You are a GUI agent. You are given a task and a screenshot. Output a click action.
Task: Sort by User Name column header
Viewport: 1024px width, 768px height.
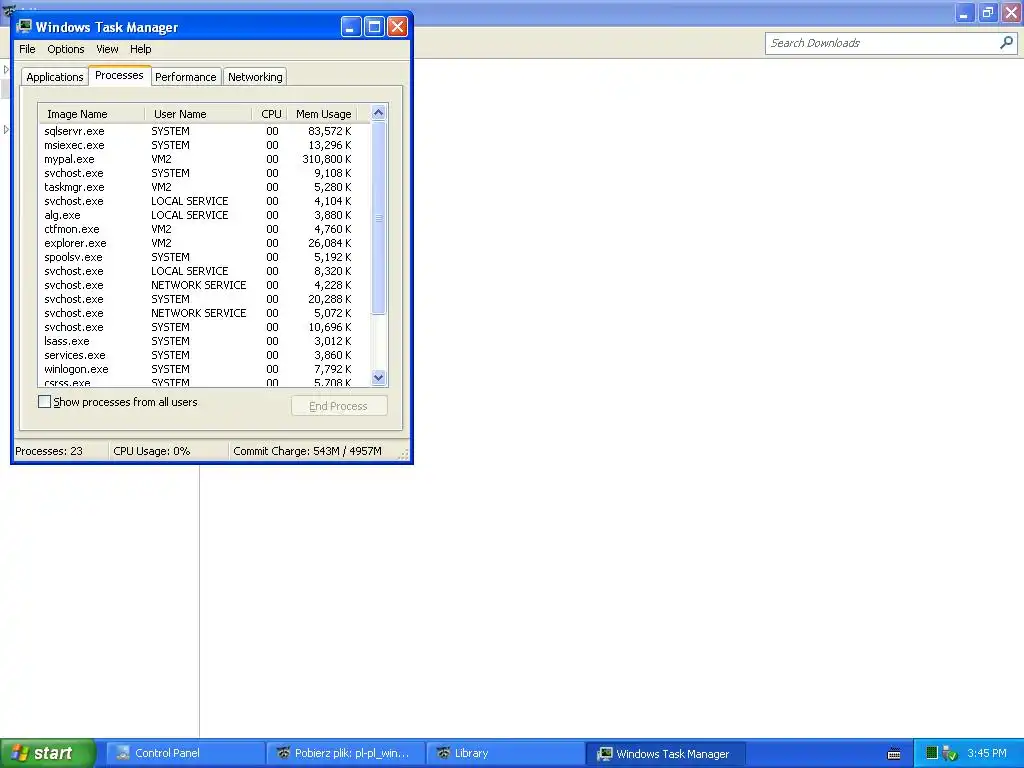pyautogui.click(x=198, y=114)
